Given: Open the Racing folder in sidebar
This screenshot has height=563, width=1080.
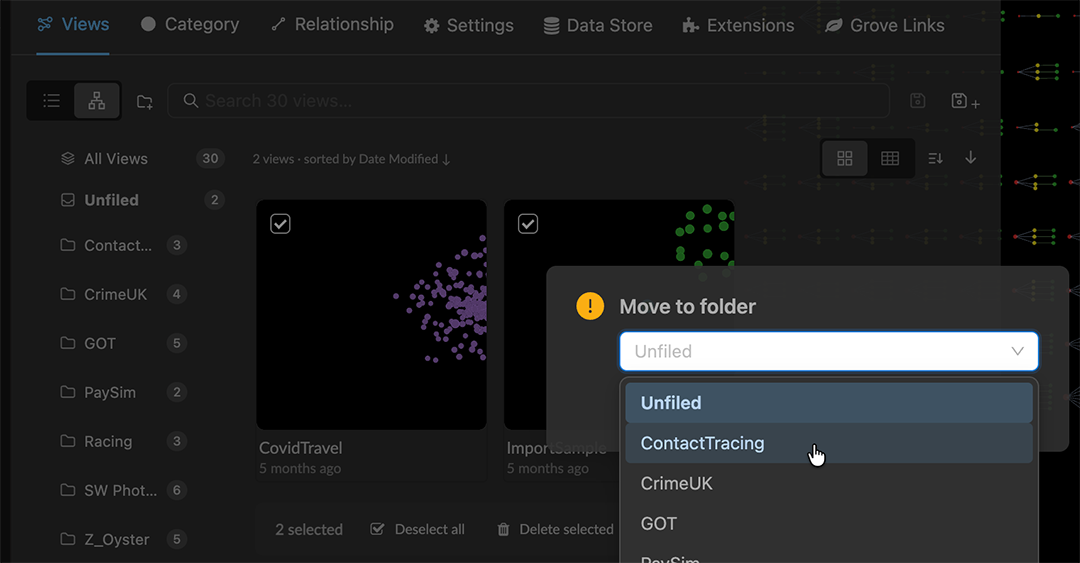Looking at the screenshot, I should 124,441.
